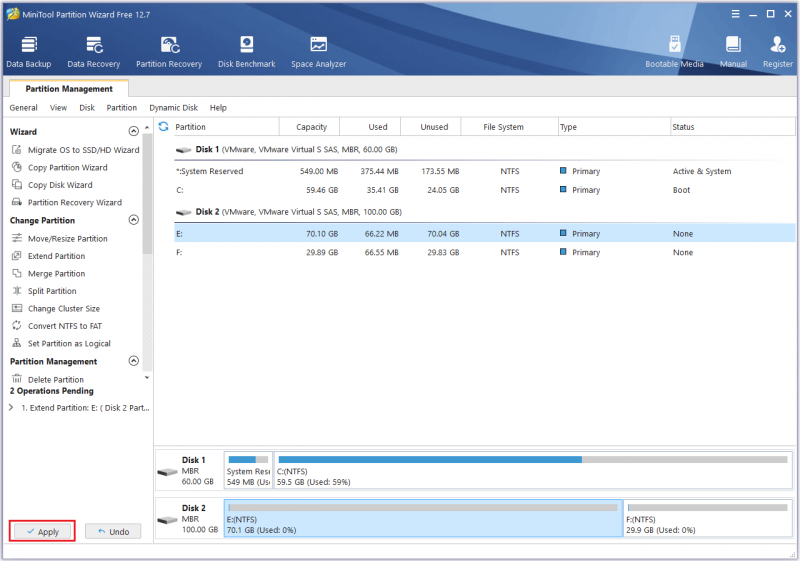This screenshot has height=561, width=800.
Task: Open the Data Backup tool
Action: pyautogui.click(x=29, y=52)
